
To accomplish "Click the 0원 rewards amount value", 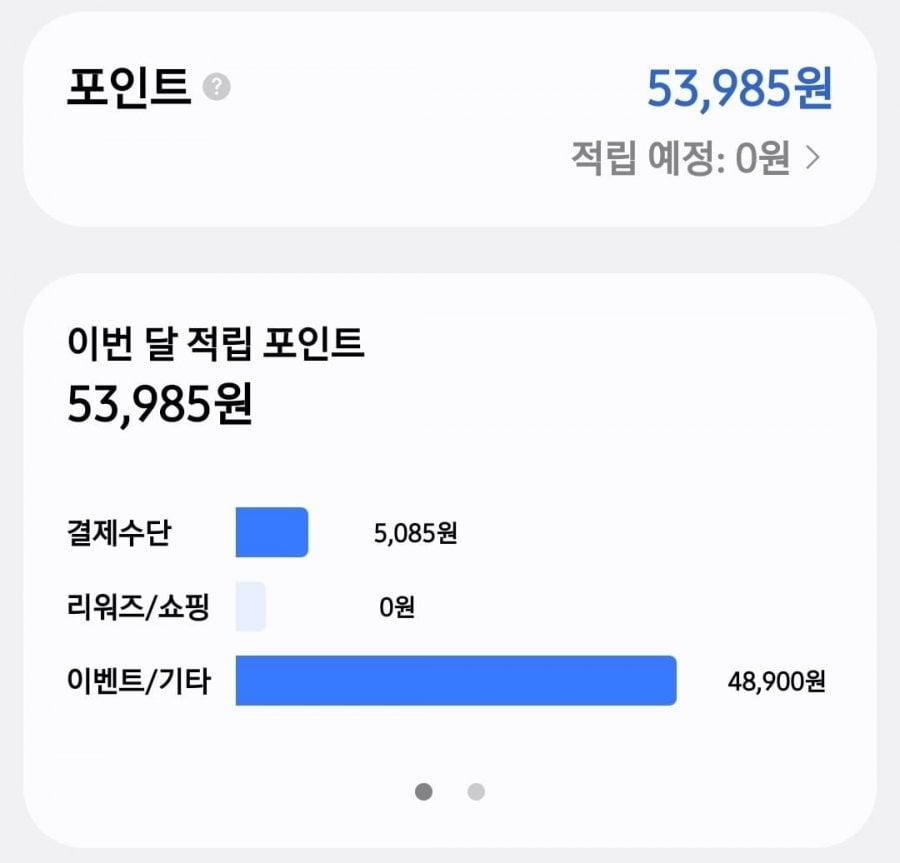I will click(397, 607).
